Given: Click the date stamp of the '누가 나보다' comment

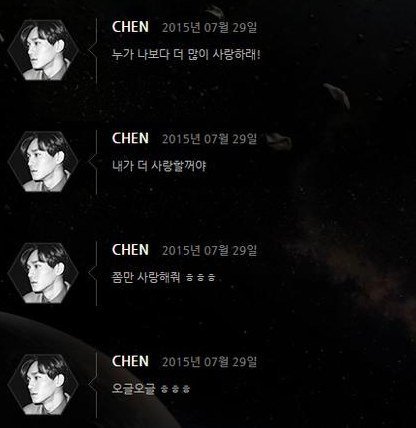Looking at the screenshot, I should point(209,28).
